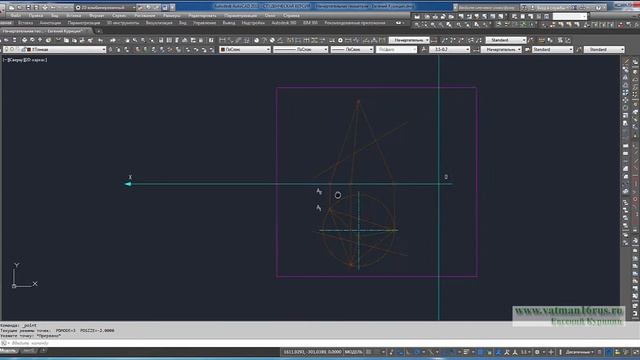The image size is (640, 360).
Task: Open the rightmost Standard style dropdown
Action: coord(604,49)
